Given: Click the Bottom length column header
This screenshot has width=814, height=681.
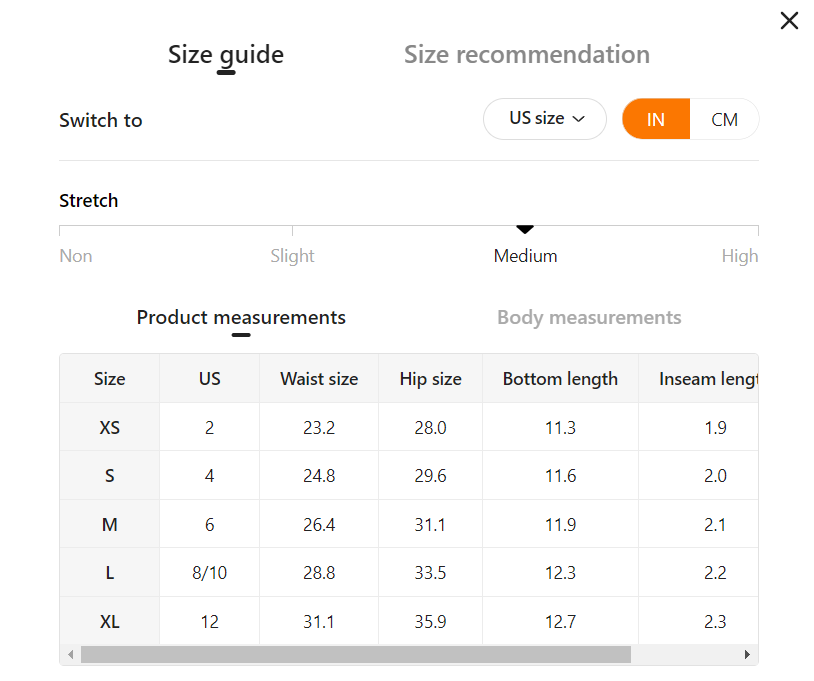Looking at the screenshot, I should pyautogui.click(x=560, y=378).
